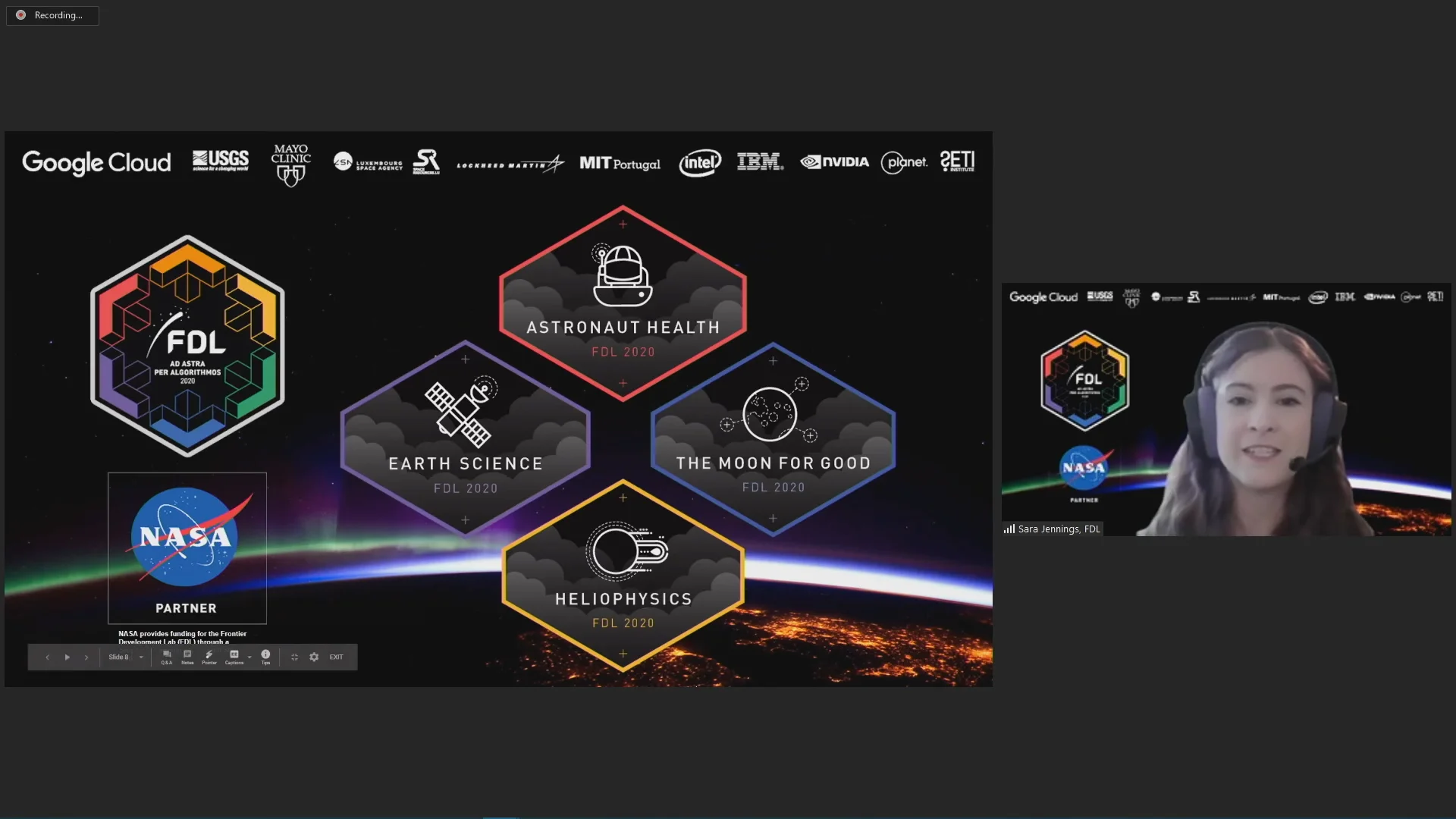1456x819 pixels.
Task: Open the Tips info icon
Action: click(x=265, y=657)
